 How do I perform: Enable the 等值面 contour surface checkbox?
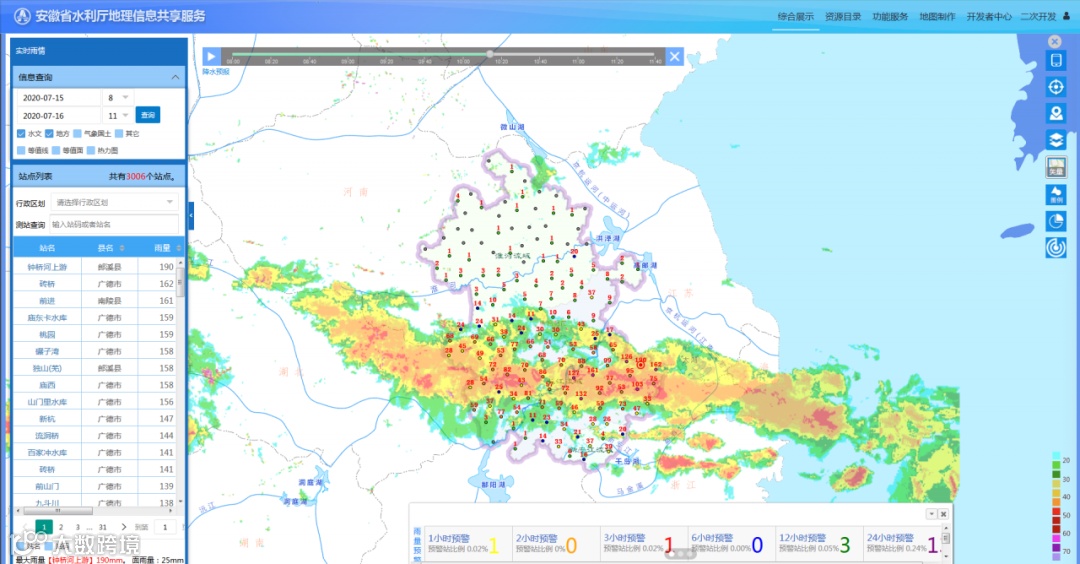[56, 150]
